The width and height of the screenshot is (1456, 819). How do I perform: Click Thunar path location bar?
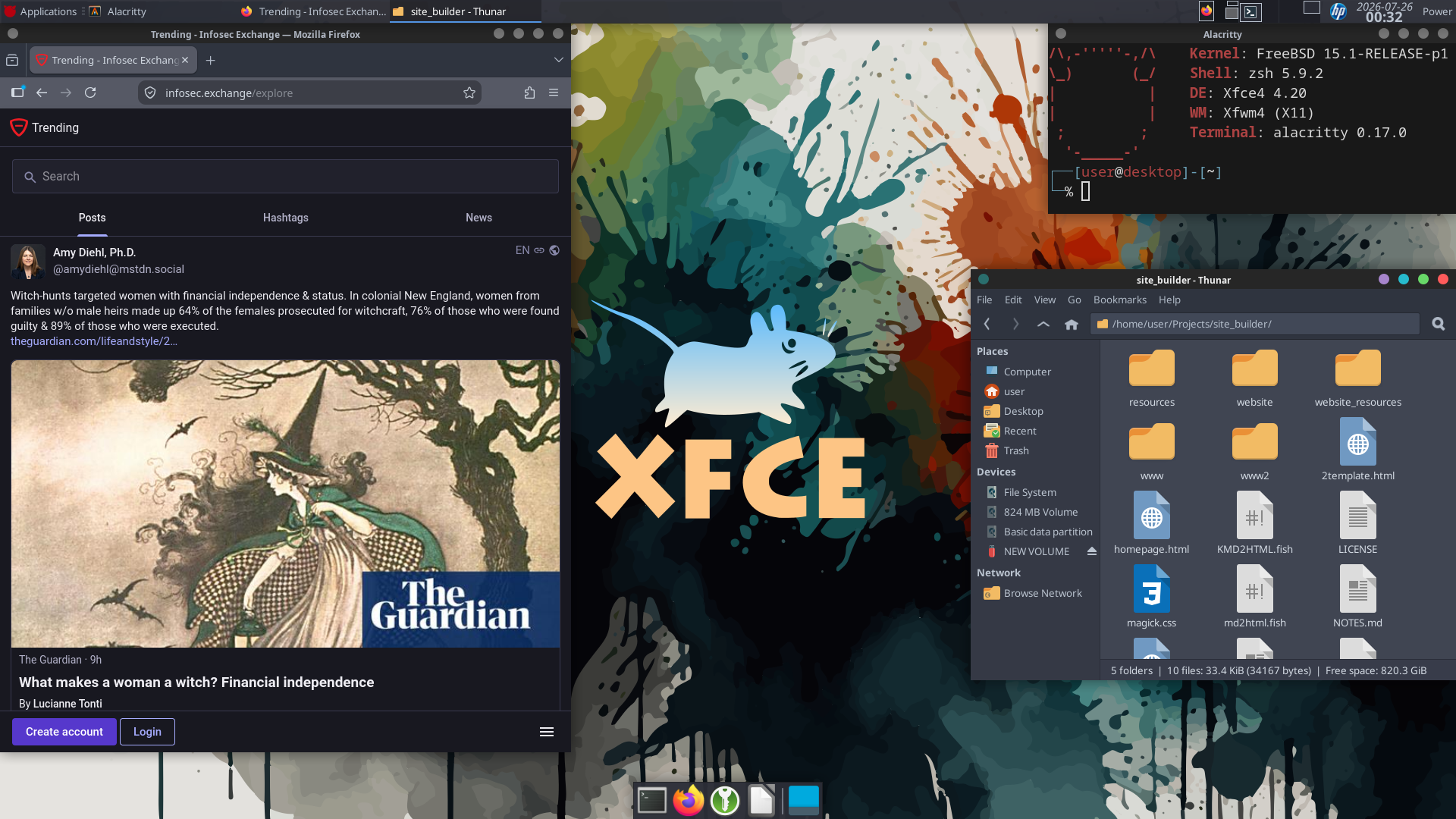point(1255,324)
